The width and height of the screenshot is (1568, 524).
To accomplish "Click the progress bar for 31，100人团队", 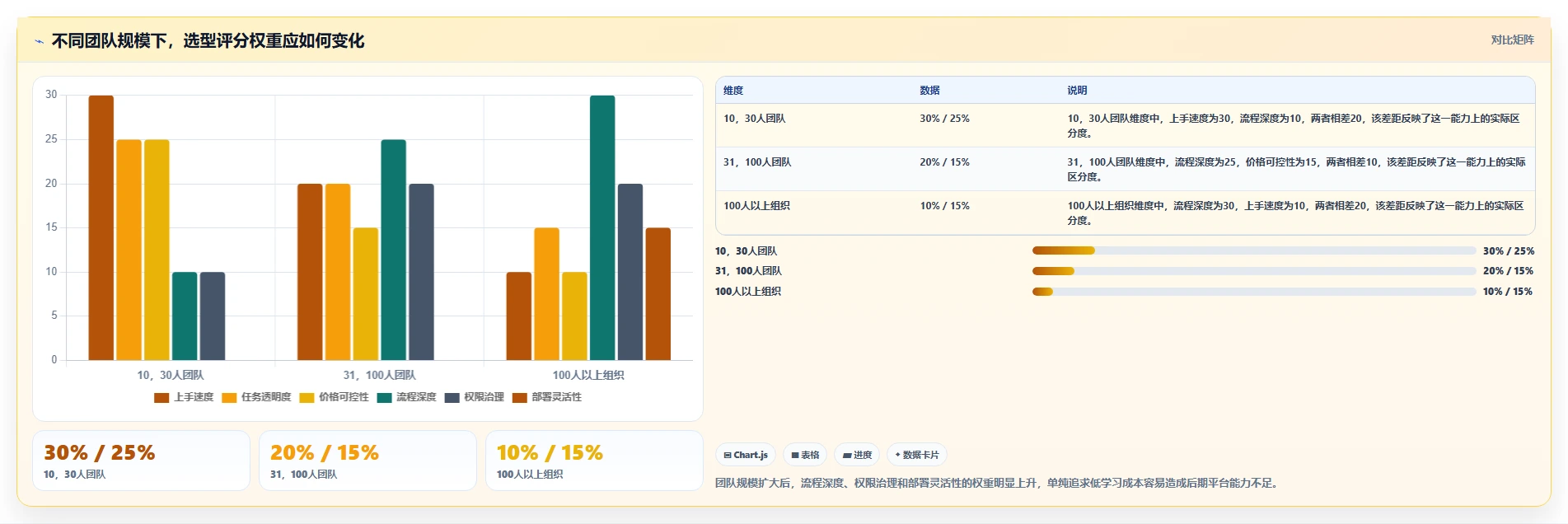I will click(x=1254, y=271).
